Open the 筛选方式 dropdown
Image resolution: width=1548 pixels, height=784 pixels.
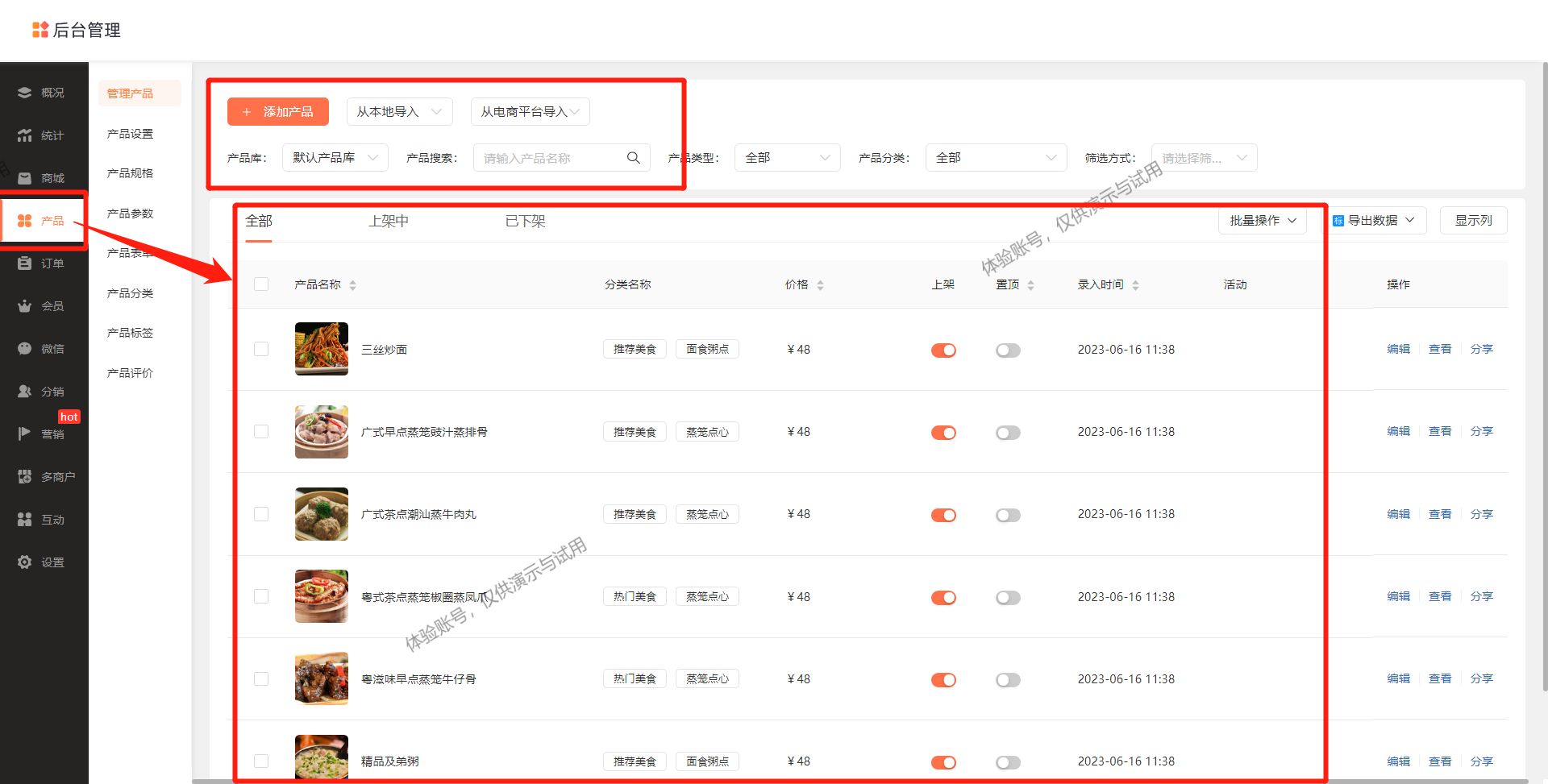(1205, 158)
